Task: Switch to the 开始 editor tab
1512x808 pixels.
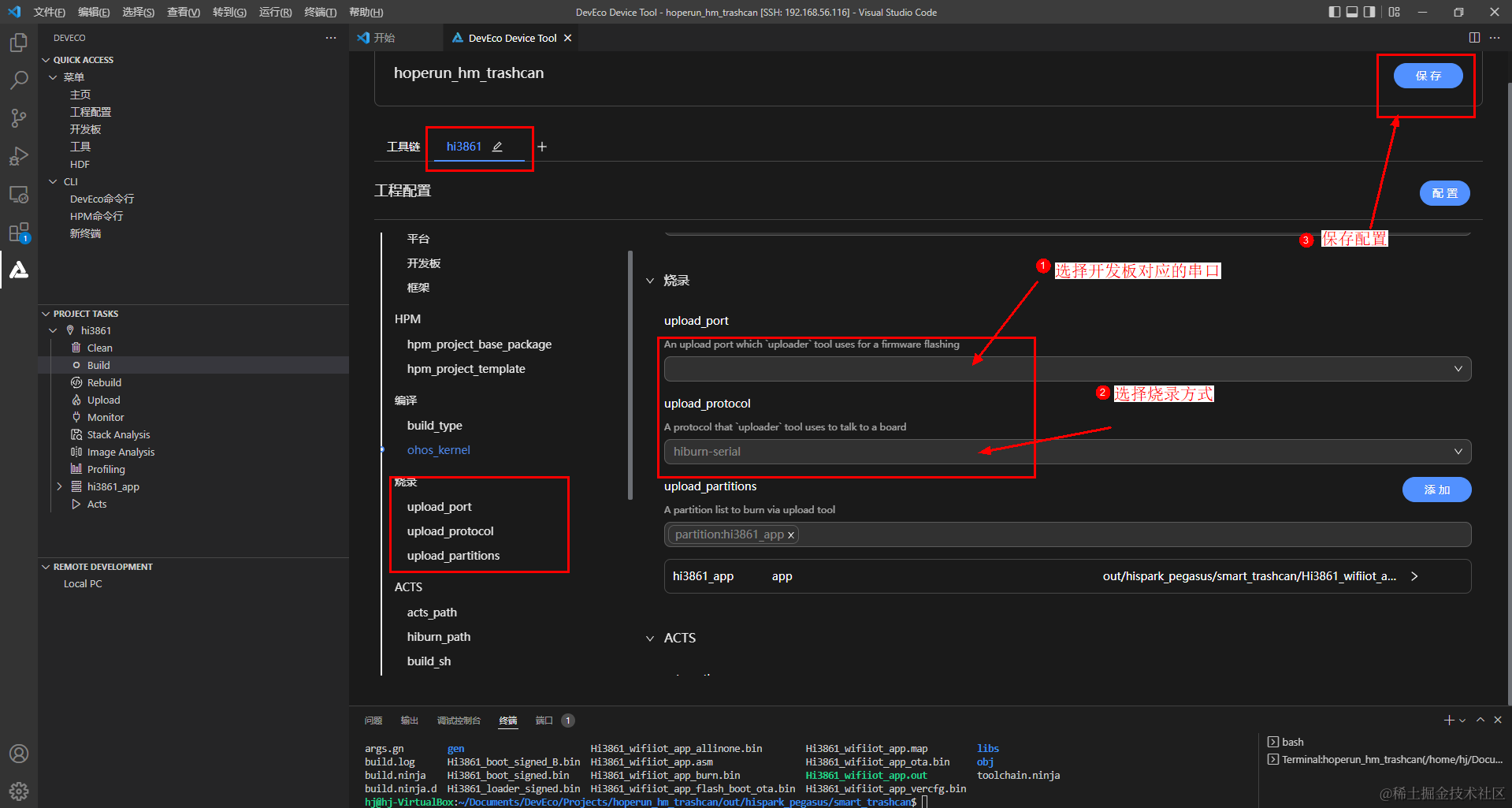Action: click(x=385, y=38)
